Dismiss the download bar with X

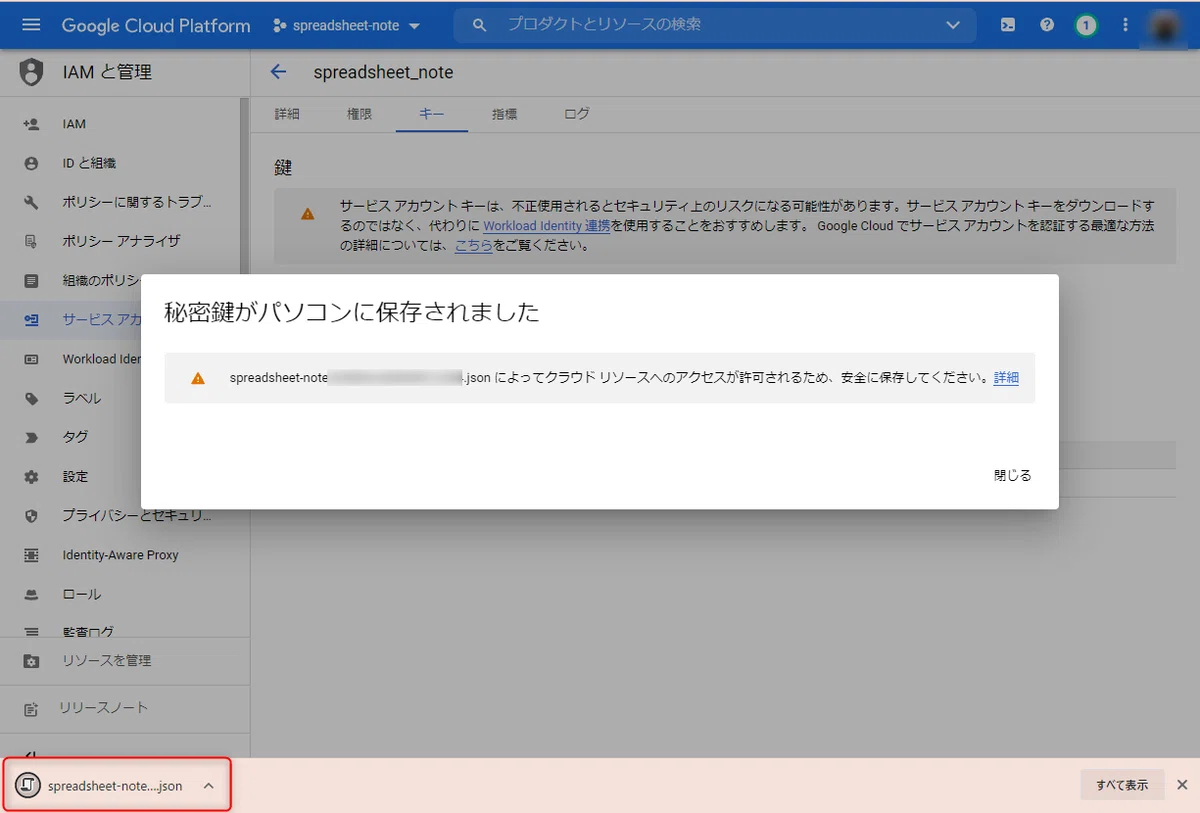coord(1182,785)
